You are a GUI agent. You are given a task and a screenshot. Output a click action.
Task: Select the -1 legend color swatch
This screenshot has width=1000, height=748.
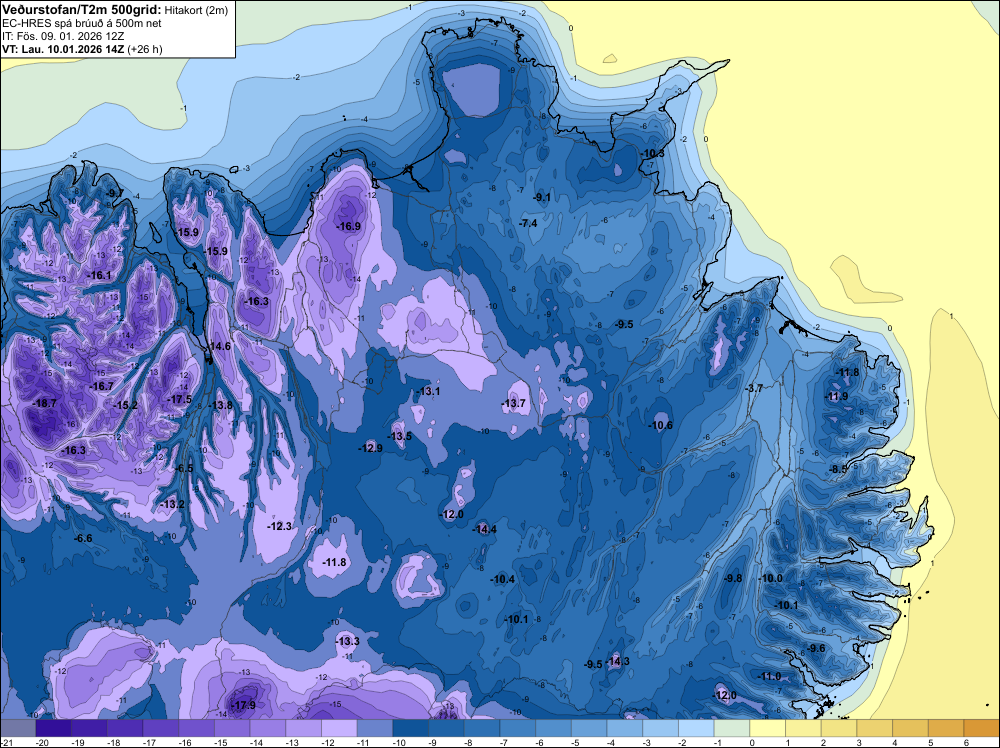pyautogui.click(x=732, y=726)
